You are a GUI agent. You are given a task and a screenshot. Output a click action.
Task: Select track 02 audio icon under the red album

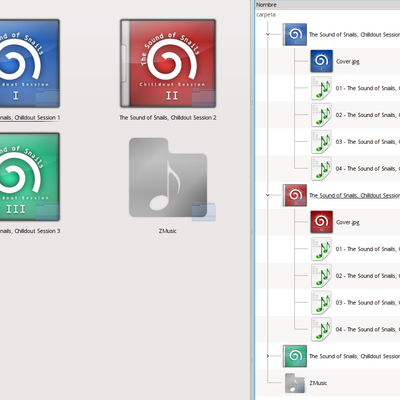pos(321,276)
